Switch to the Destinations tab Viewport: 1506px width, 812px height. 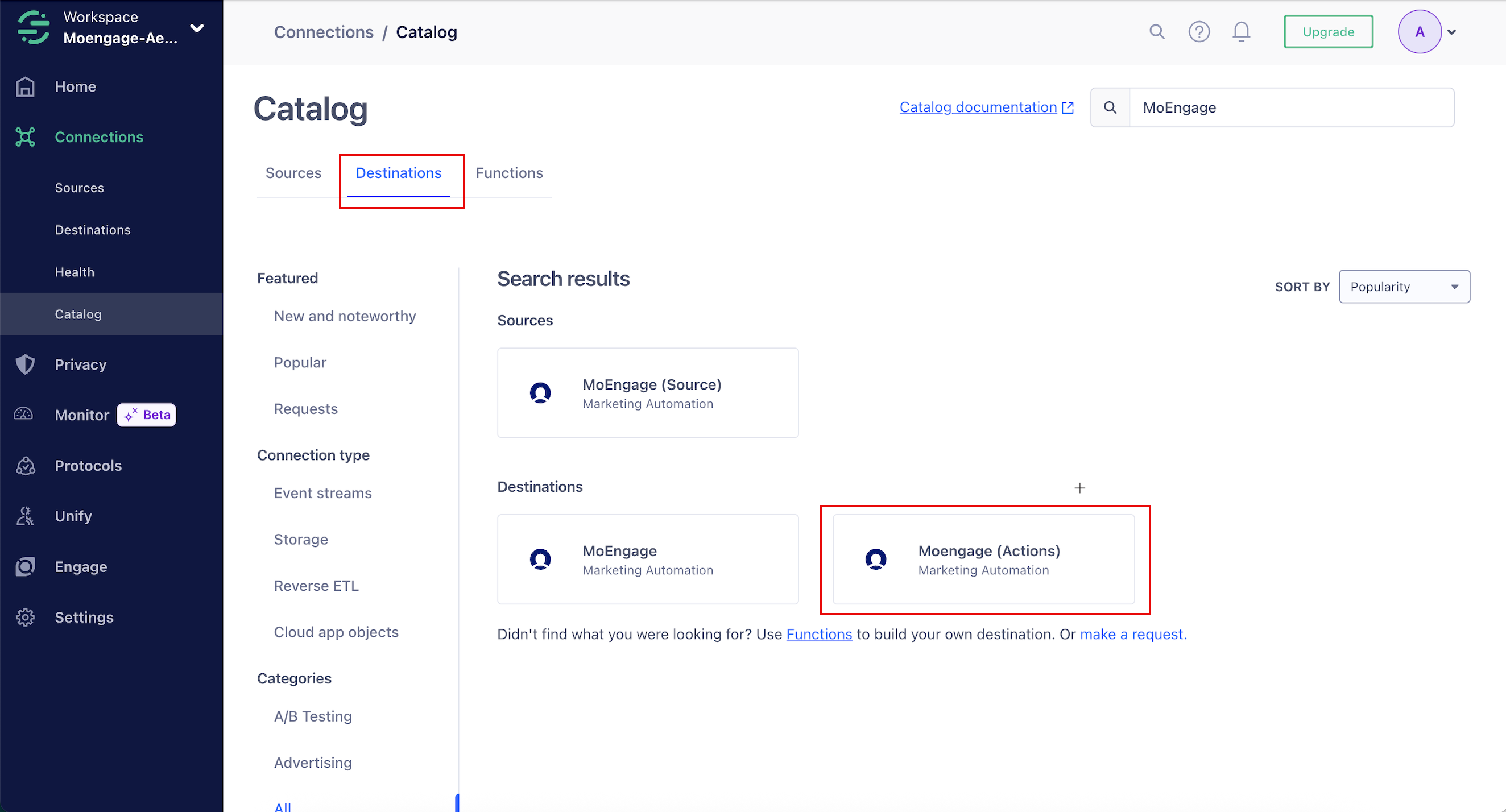coord(398,173)
